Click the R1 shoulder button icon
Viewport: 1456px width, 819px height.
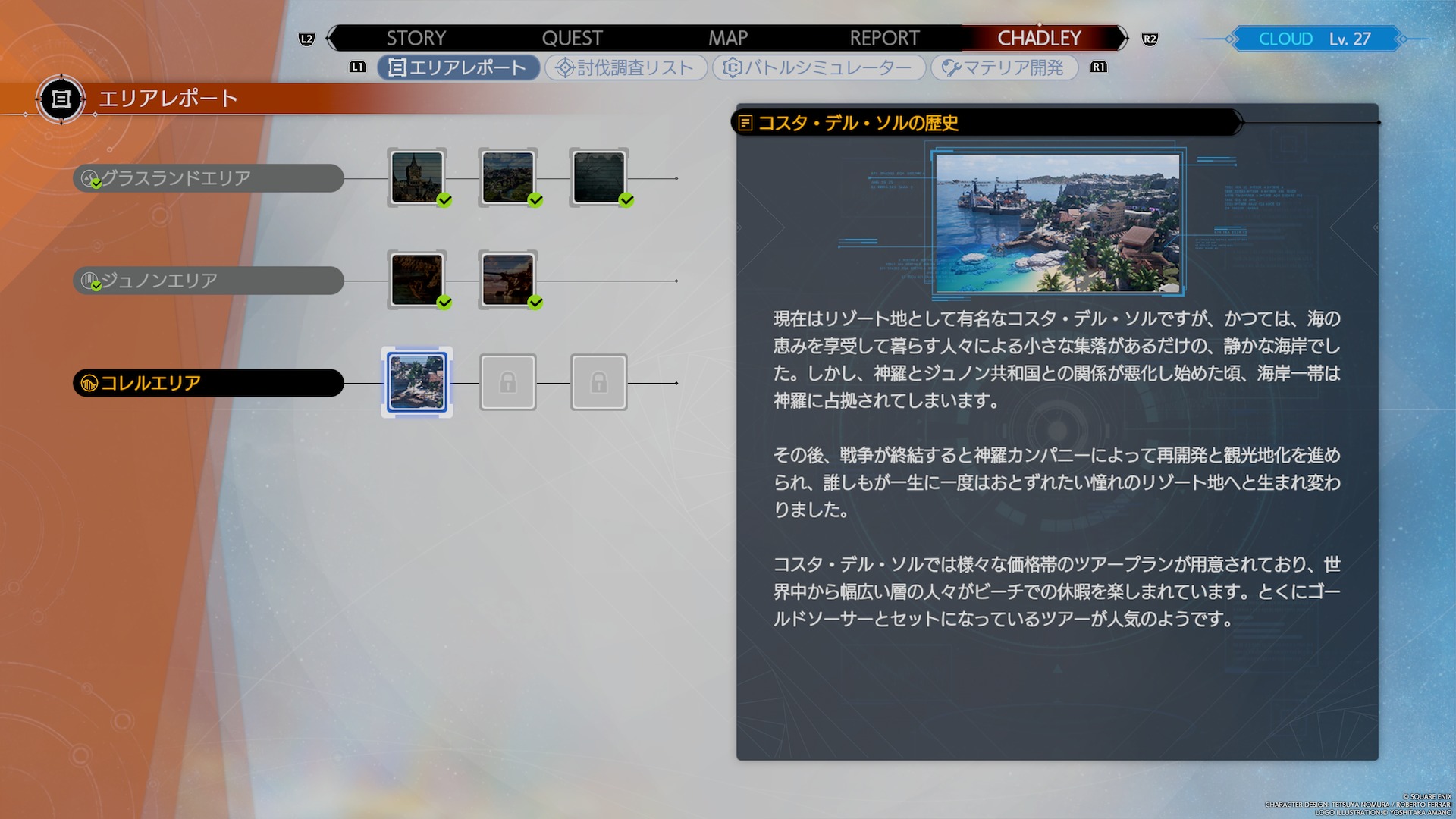1098,67
